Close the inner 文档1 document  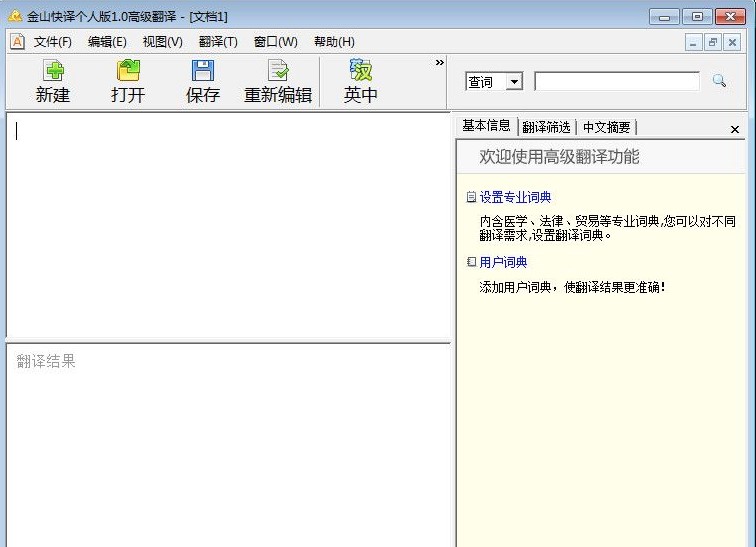(x=732, y=42)
